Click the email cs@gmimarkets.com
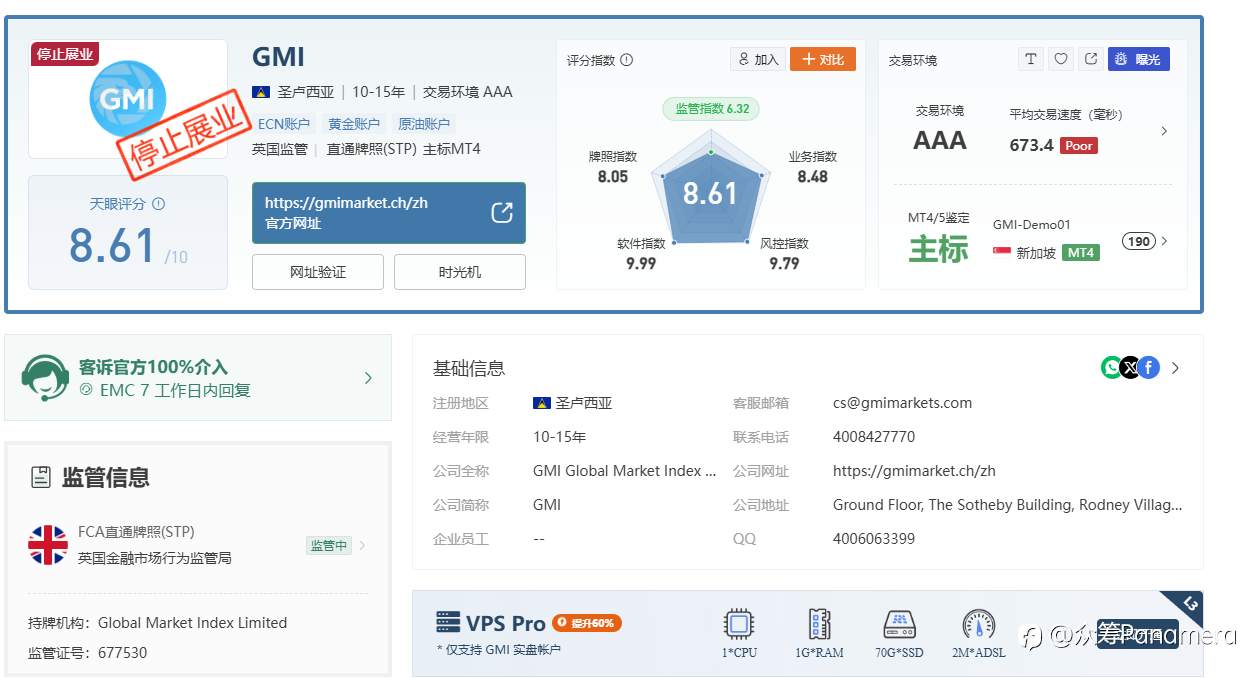This screenshot has width=1251, height=678. pos(902,403)
